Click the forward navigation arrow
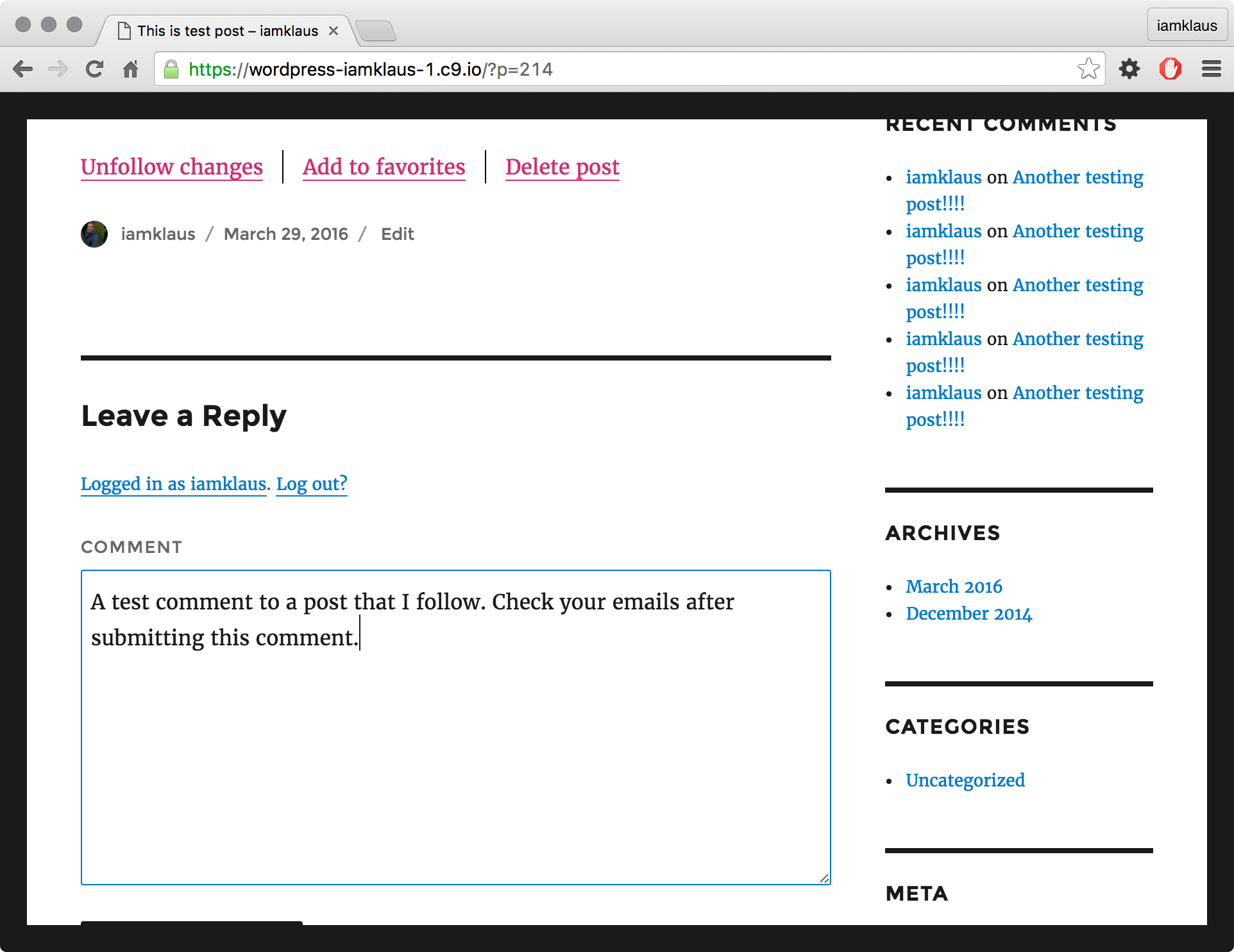The image size is (1234, 952). click(58, 69)
